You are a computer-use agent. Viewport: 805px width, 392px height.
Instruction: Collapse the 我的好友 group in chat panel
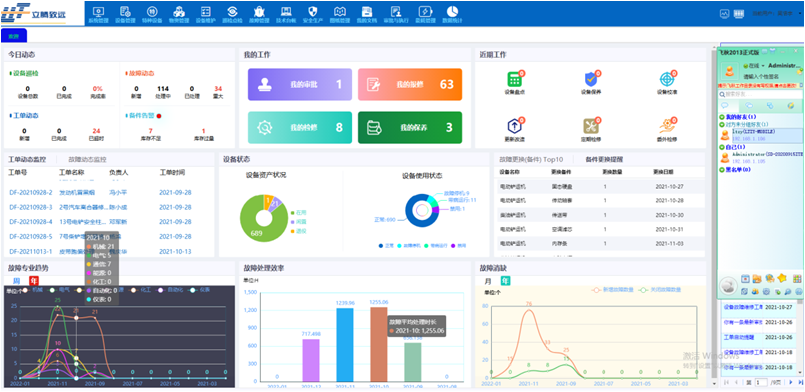[x=737, y=117]
